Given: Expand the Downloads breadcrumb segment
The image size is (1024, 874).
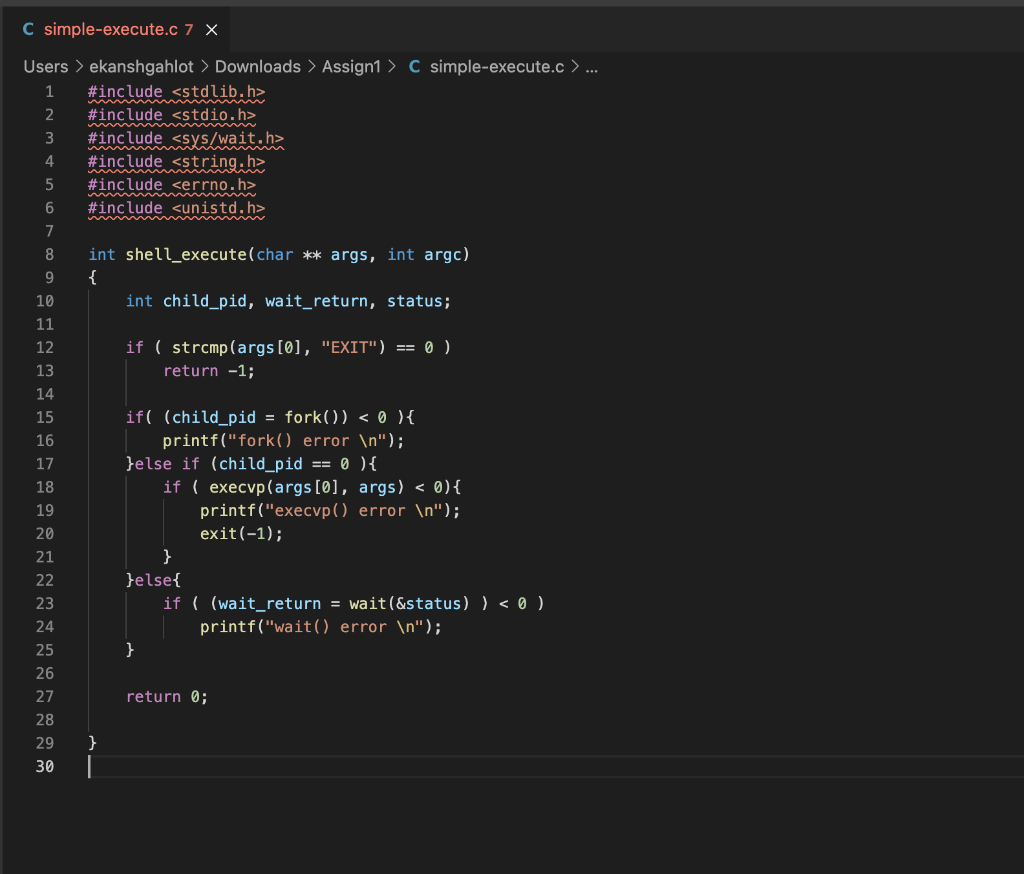Looking at the screenshot, I should click(257, 67).
